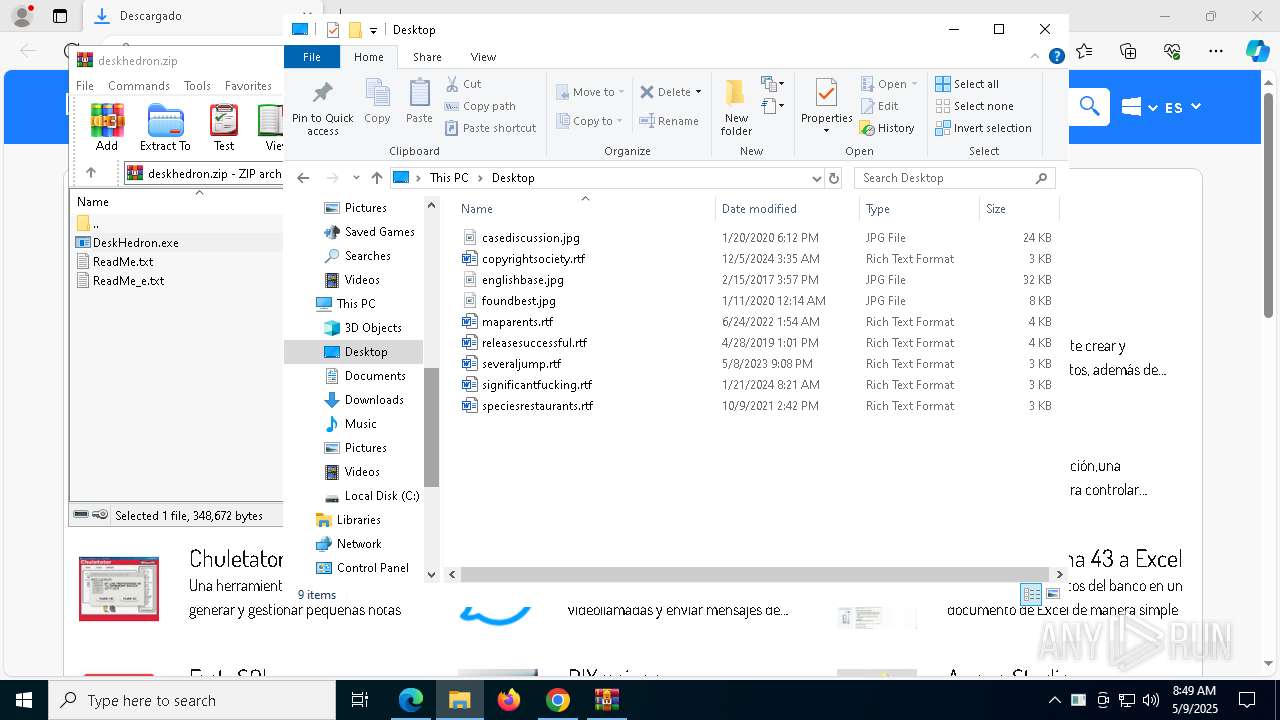Open Firefox from the taskbar
Image resolution: width=1280 pixels, height=720 pixels.
tap(509, 700)
